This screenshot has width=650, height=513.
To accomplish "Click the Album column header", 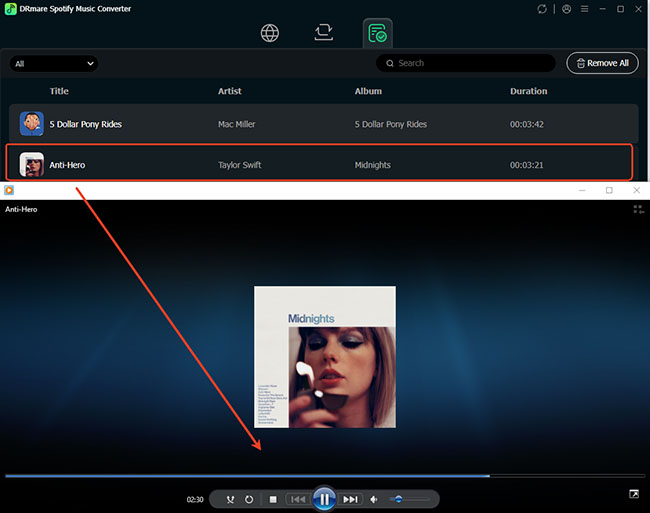I will click(368, 91).
